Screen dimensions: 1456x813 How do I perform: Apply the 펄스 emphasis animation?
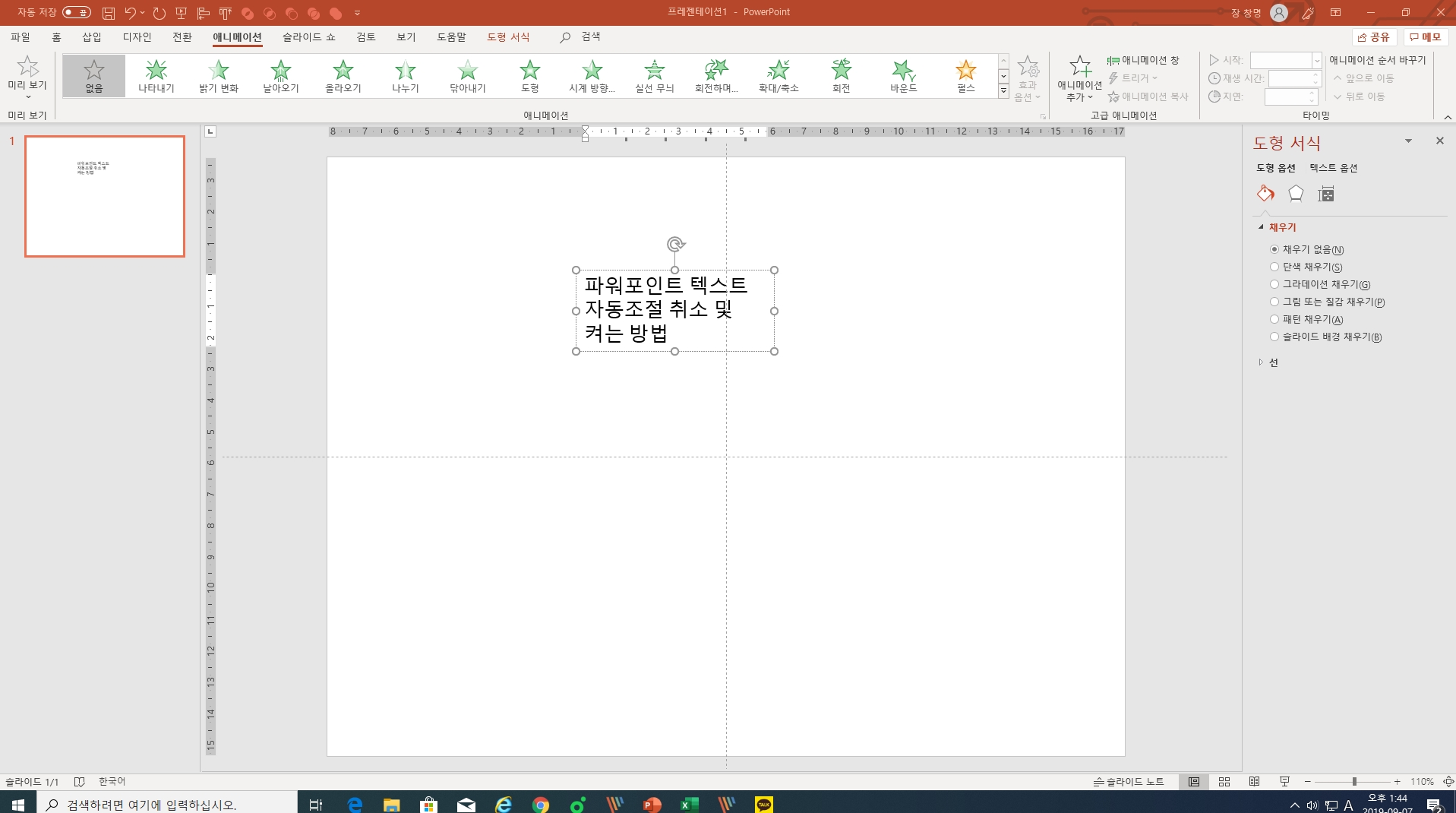click(966, 76)
